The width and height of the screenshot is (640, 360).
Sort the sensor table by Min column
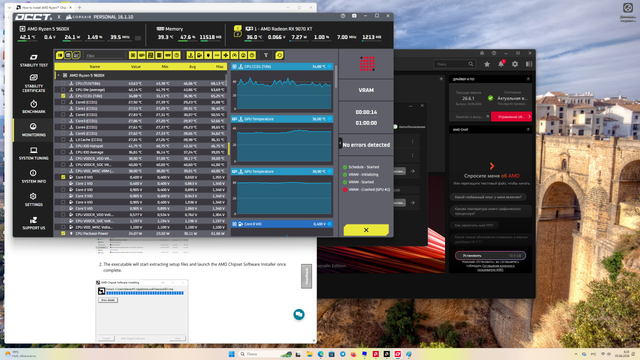click(165, 67)
